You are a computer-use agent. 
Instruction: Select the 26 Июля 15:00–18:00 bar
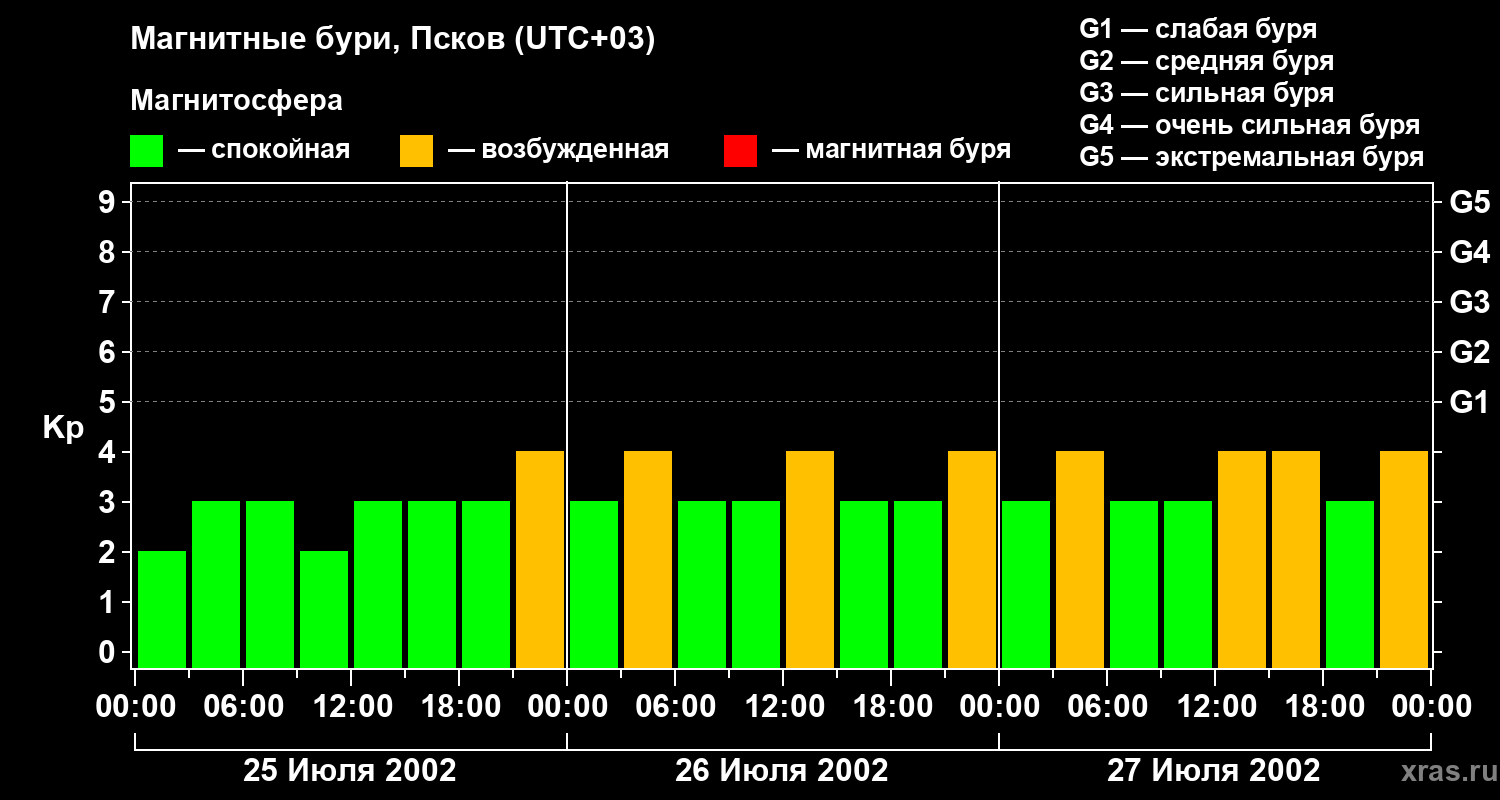pos(864,584)
